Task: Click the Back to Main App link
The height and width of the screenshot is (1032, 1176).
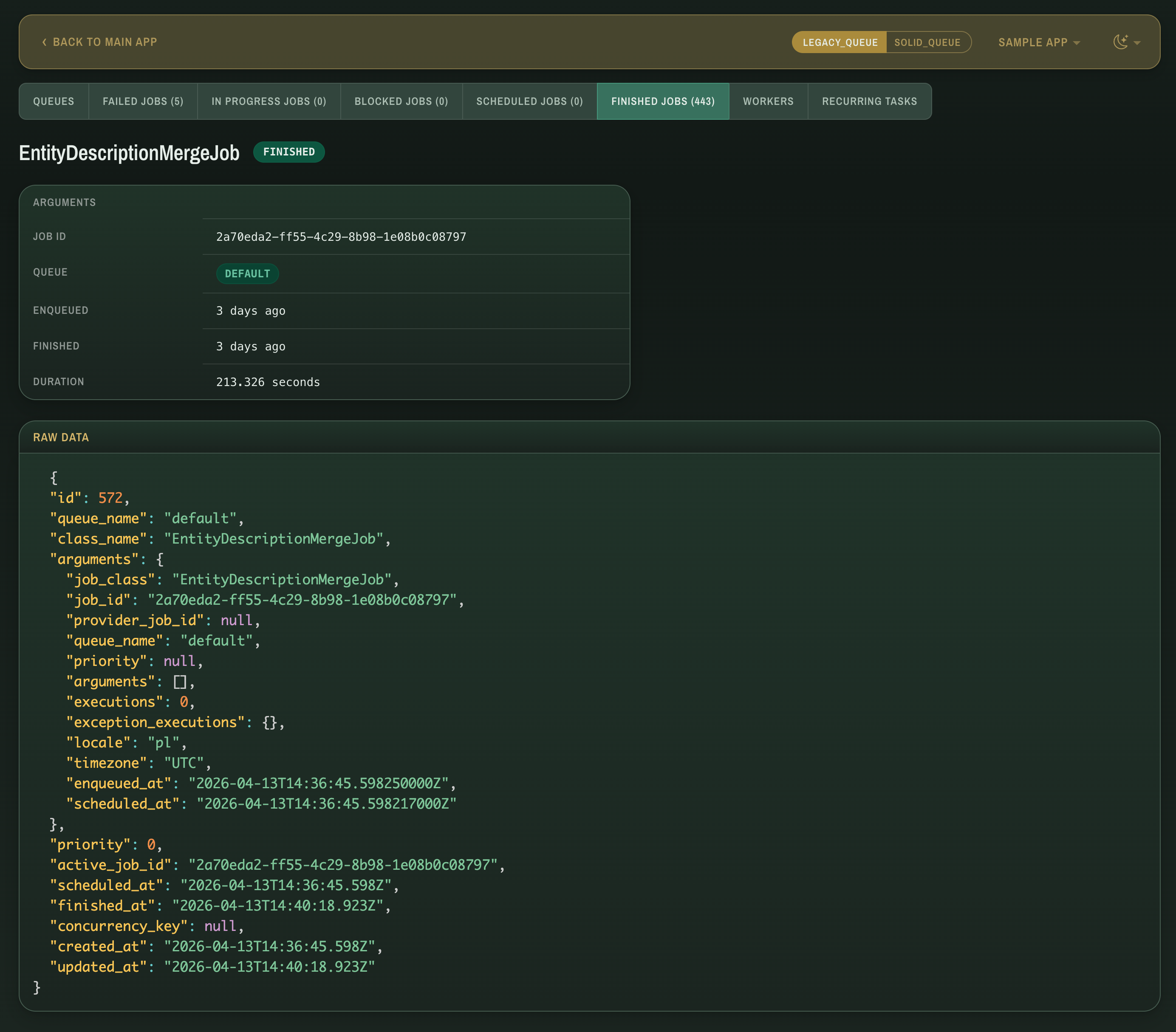Action: [104, 42]
